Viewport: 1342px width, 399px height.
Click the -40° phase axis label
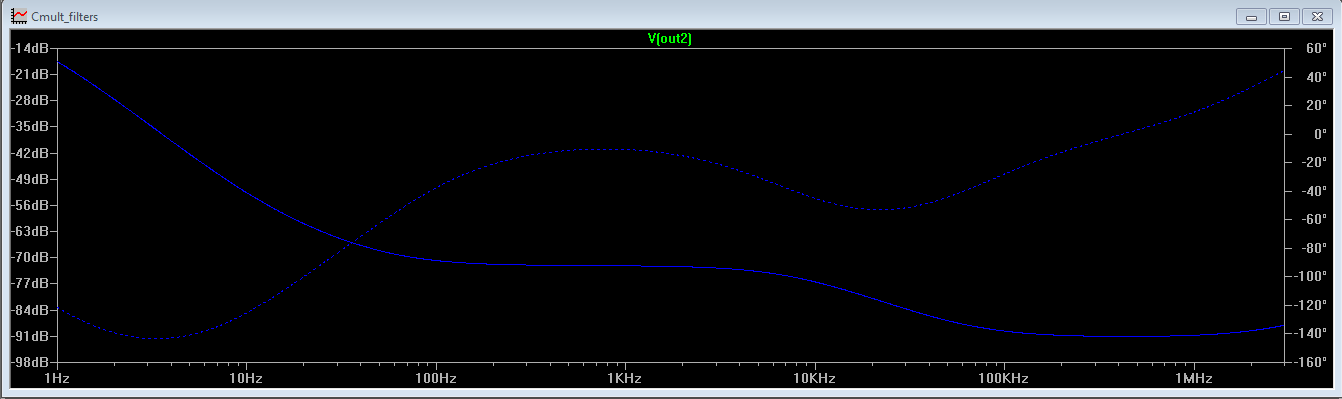pos(1313,191)
